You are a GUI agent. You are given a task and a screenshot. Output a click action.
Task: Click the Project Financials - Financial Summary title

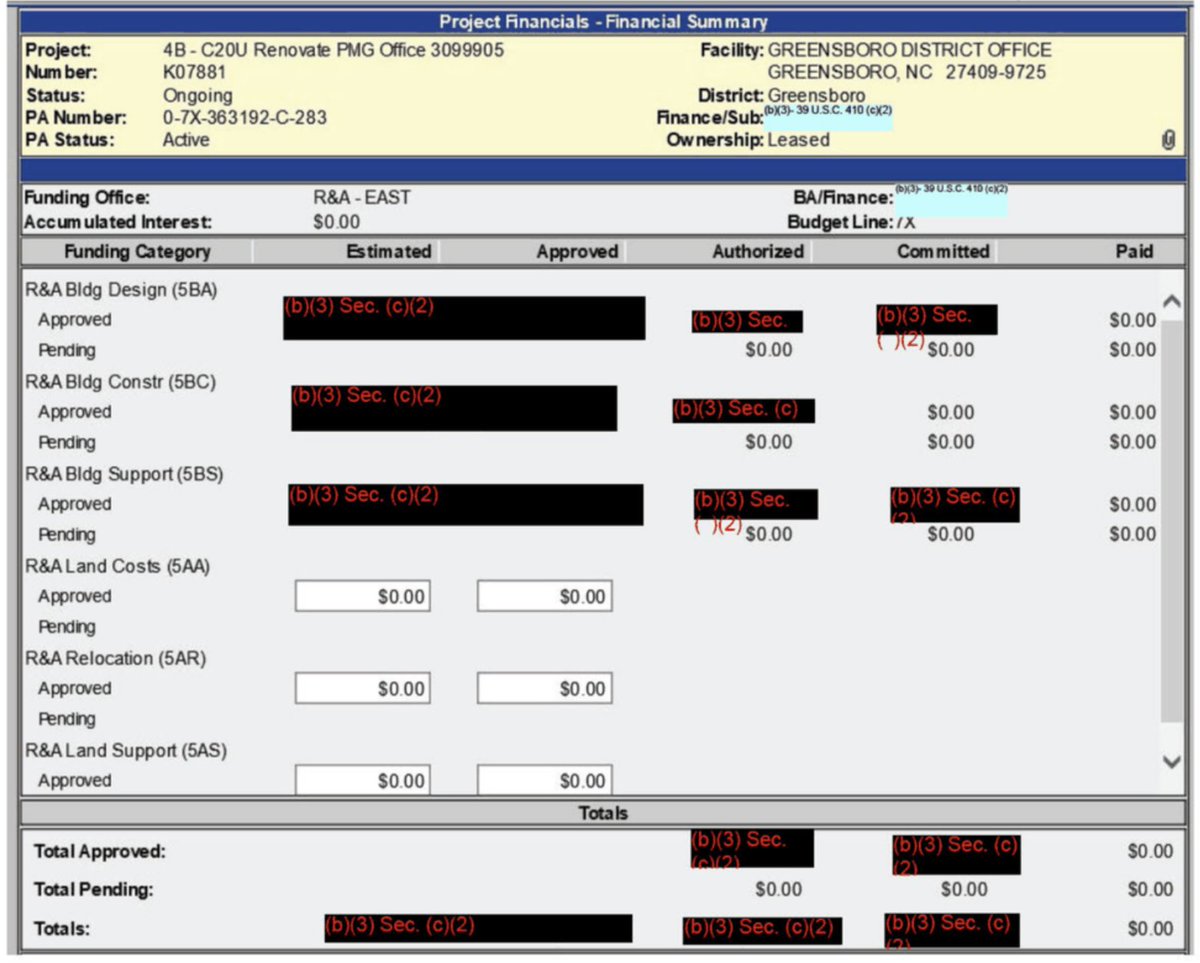pos(603,21)
